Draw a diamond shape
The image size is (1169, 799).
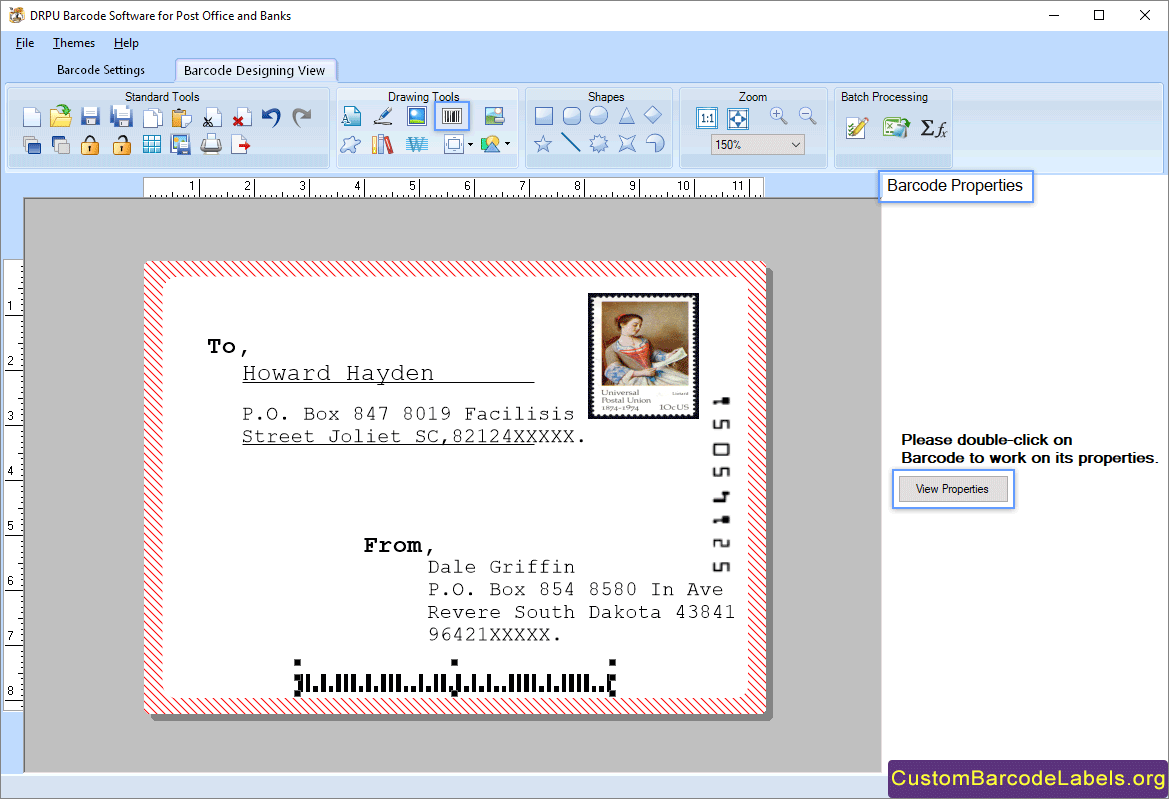653,115
